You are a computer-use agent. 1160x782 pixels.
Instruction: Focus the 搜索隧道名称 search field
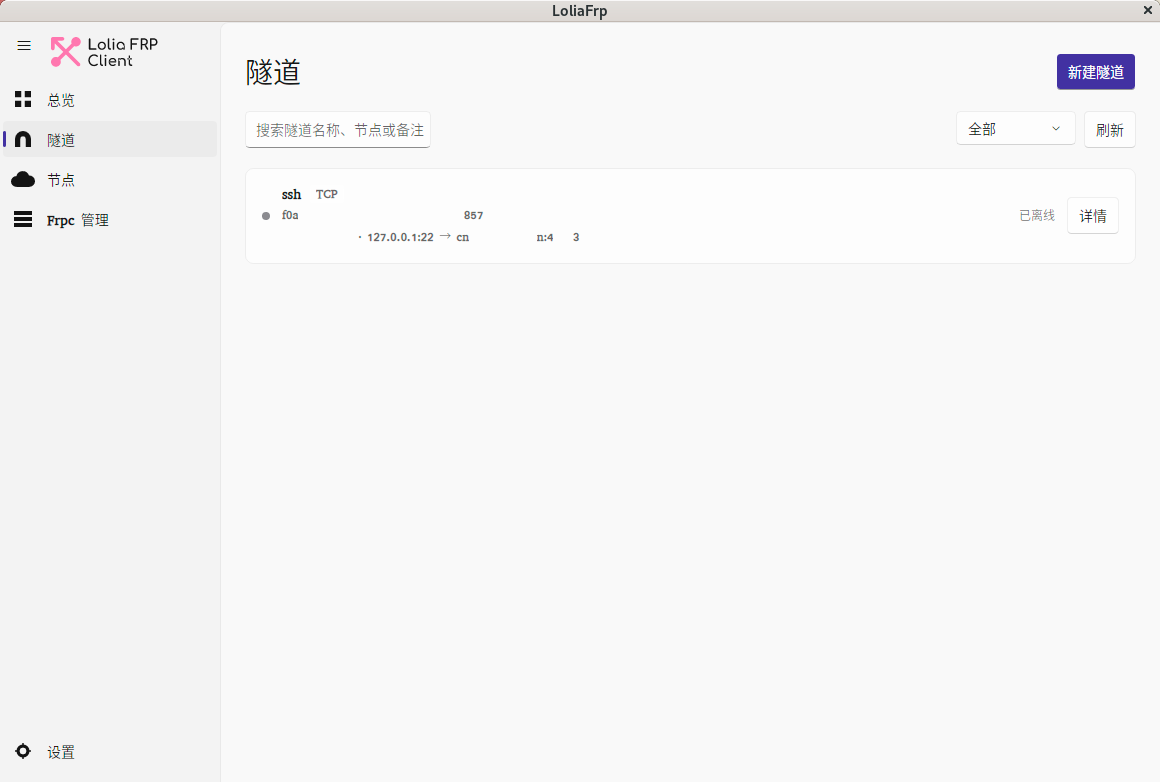tap(338, 130)
